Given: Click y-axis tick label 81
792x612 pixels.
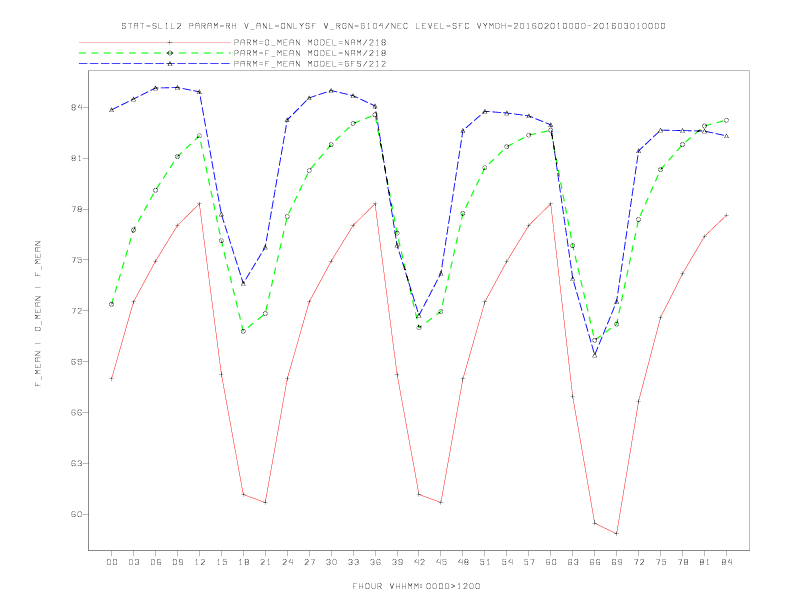Looking at the screenshot, I should point(77,159).
